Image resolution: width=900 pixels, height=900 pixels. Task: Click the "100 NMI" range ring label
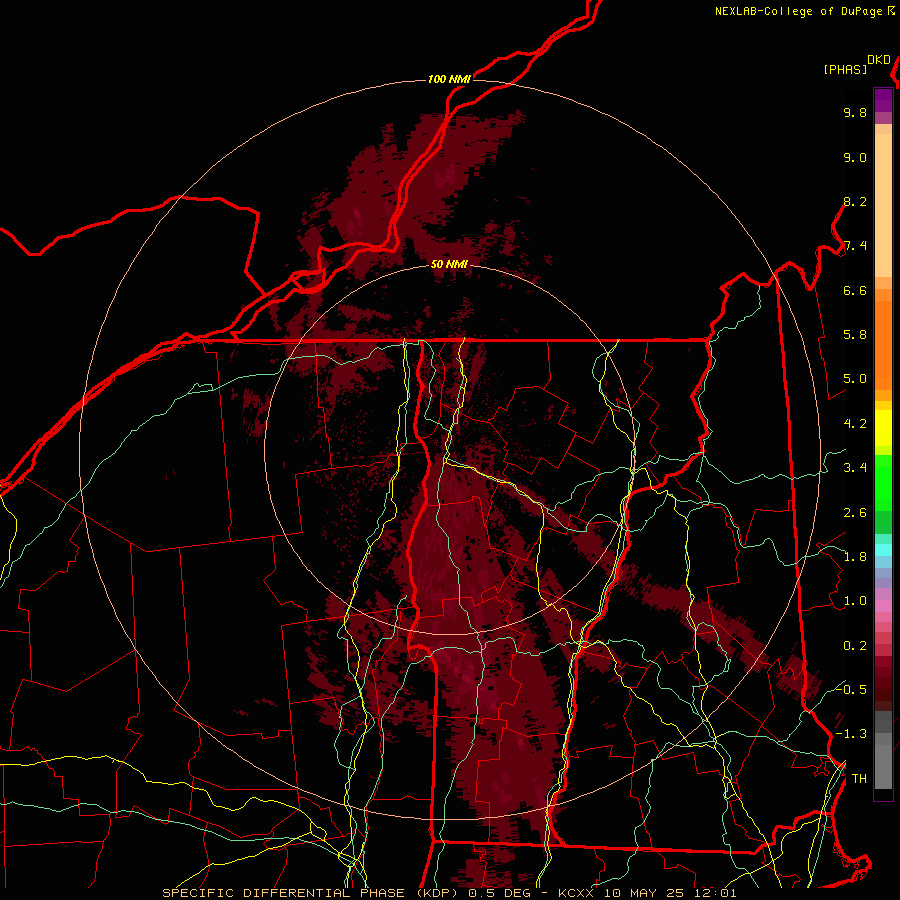tap(449, 79)
